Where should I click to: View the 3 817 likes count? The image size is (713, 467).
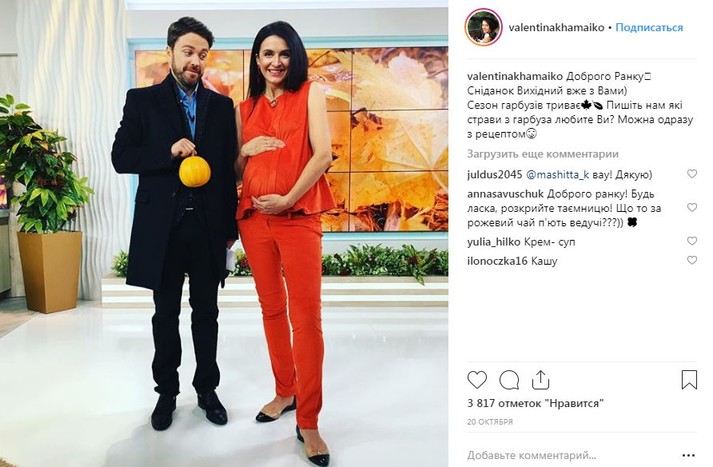pos(535,403)
